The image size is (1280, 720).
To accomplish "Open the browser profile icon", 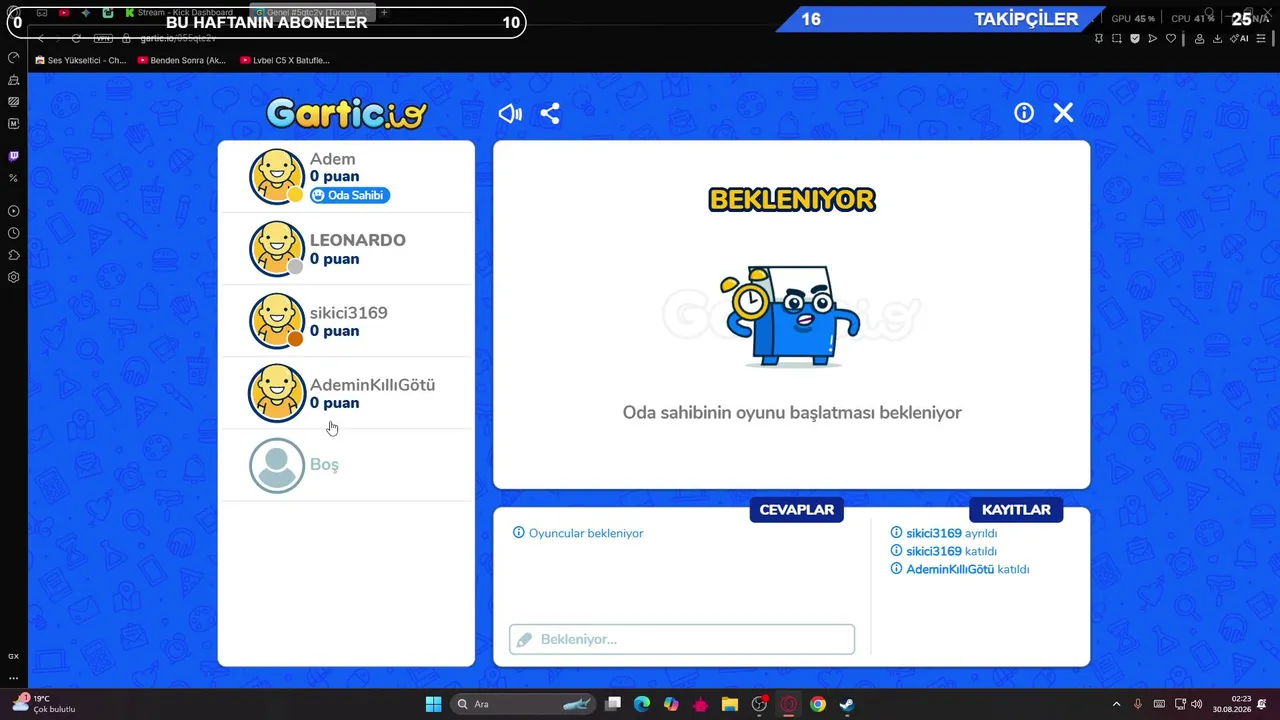I will point(1199,38).
